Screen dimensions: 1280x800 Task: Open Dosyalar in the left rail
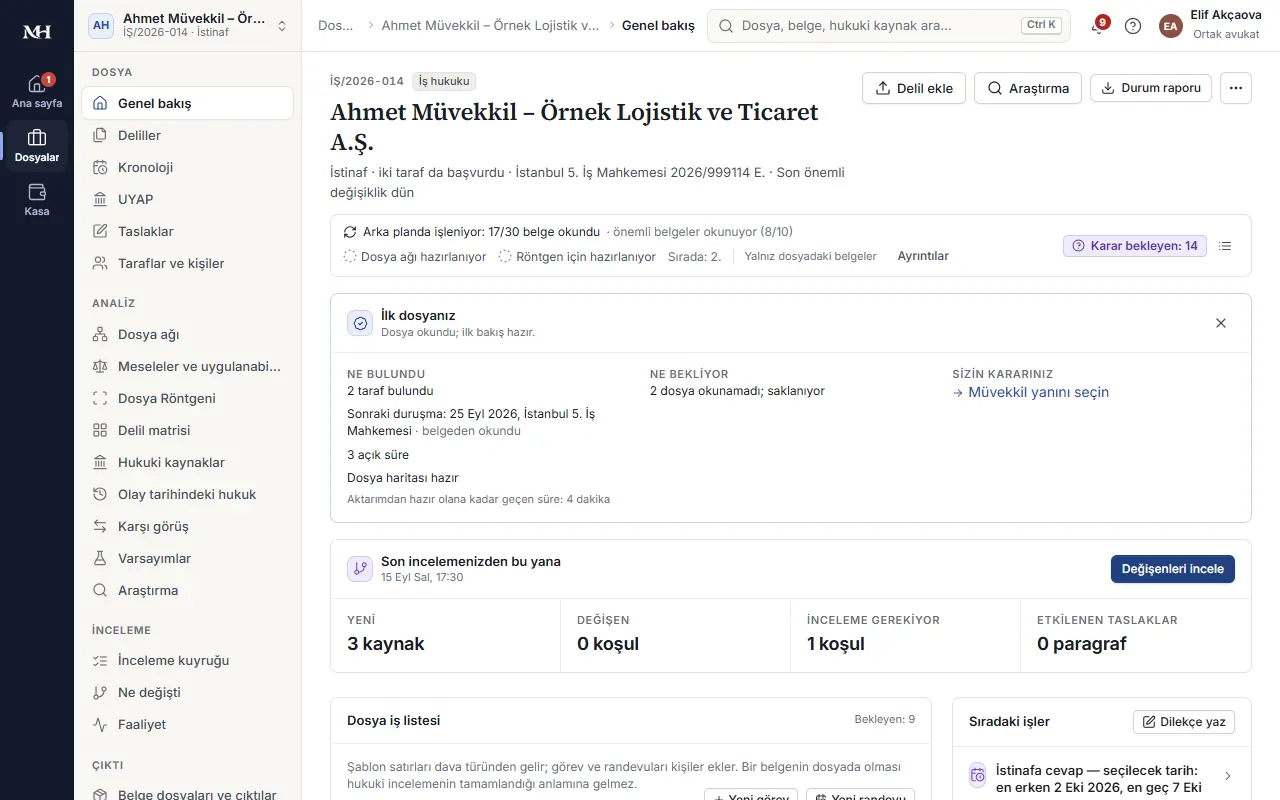(37, 146)
